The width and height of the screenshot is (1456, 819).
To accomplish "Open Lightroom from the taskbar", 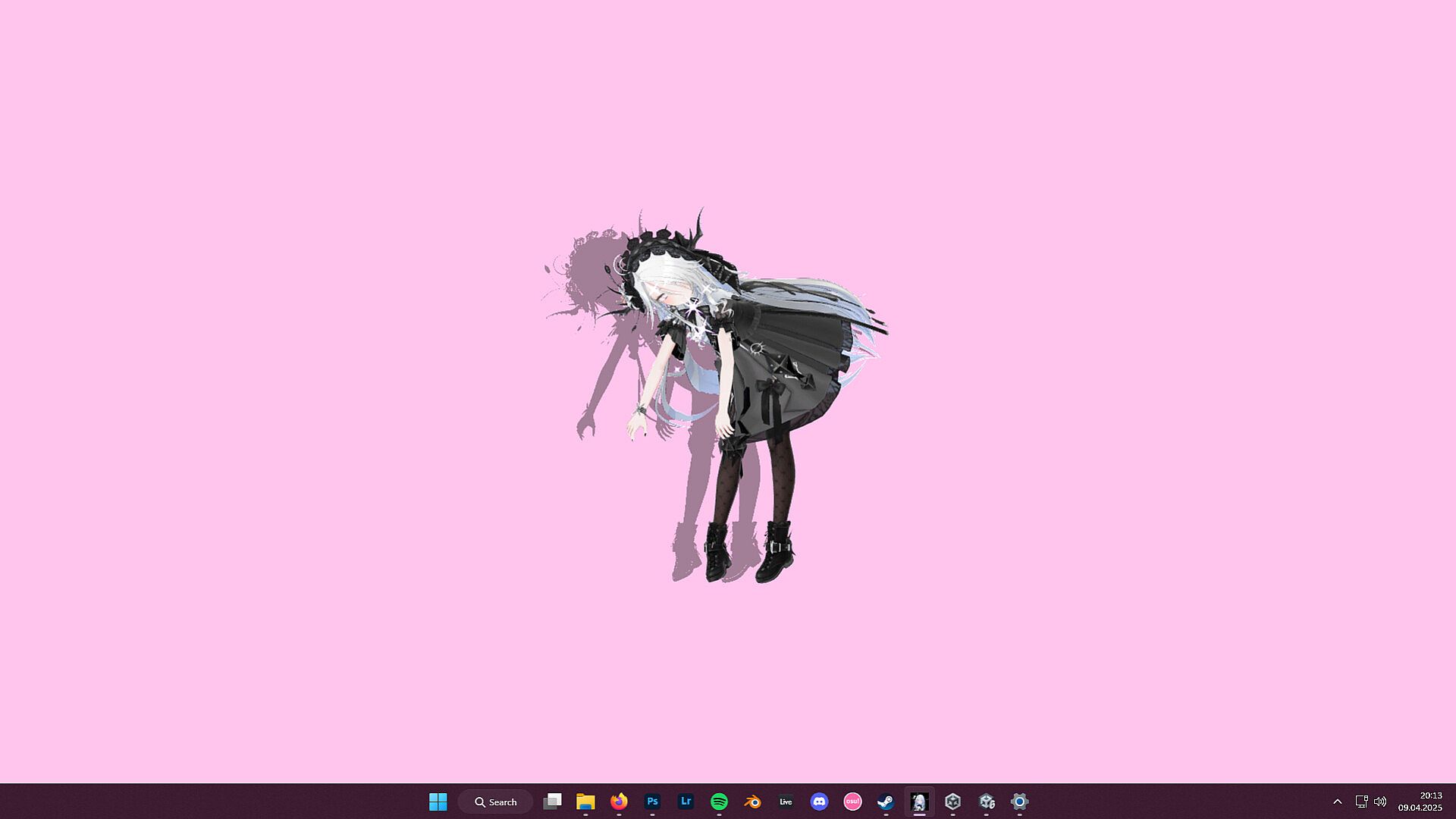I will coord(686,802).
